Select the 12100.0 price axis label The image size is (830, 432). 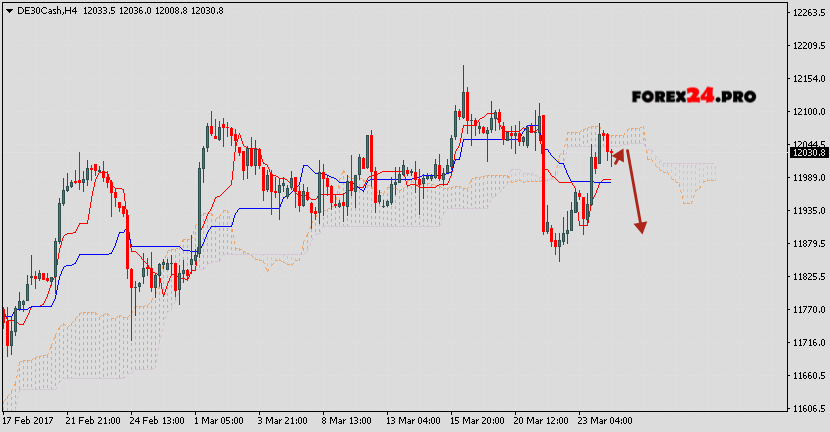807,112
